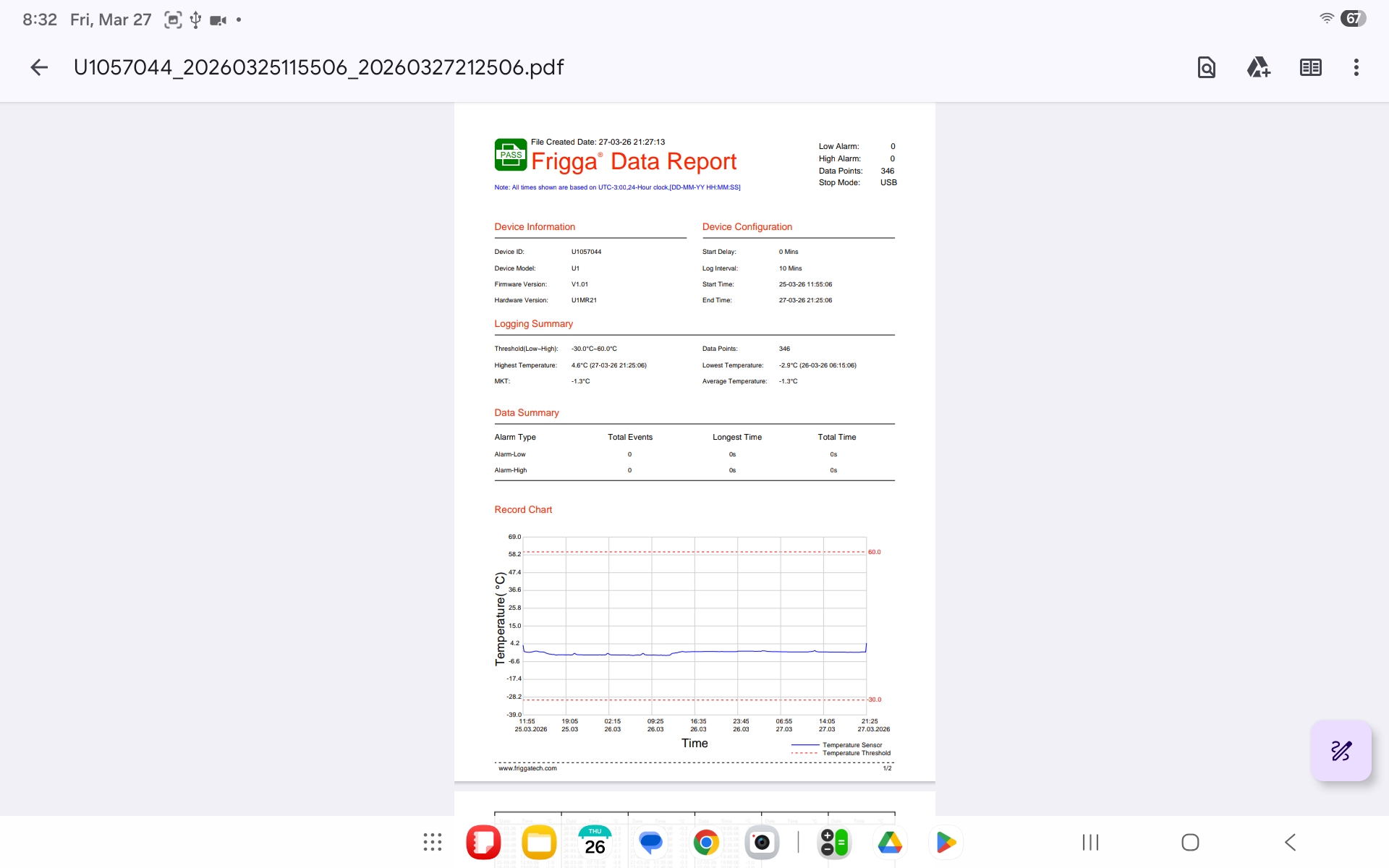
Task: Open the Camera app from the taskbar
Action: click(x=762, y=842)
